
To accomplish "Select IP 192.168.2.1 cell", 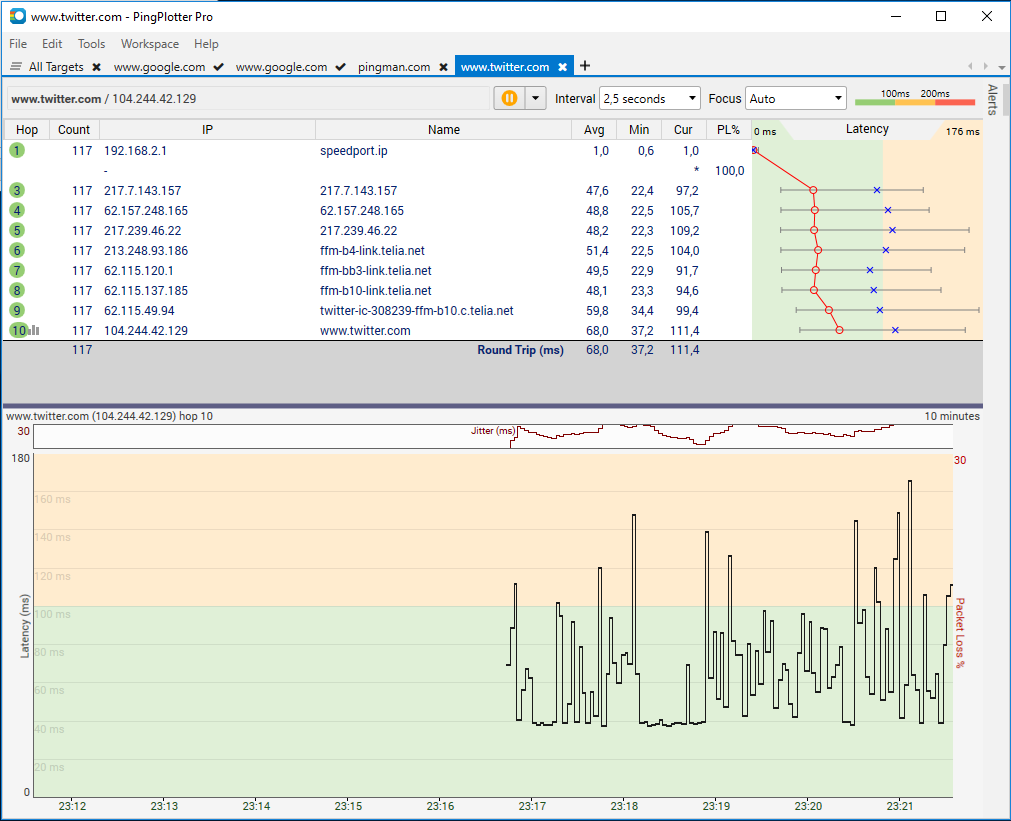I will click(135, 150).
